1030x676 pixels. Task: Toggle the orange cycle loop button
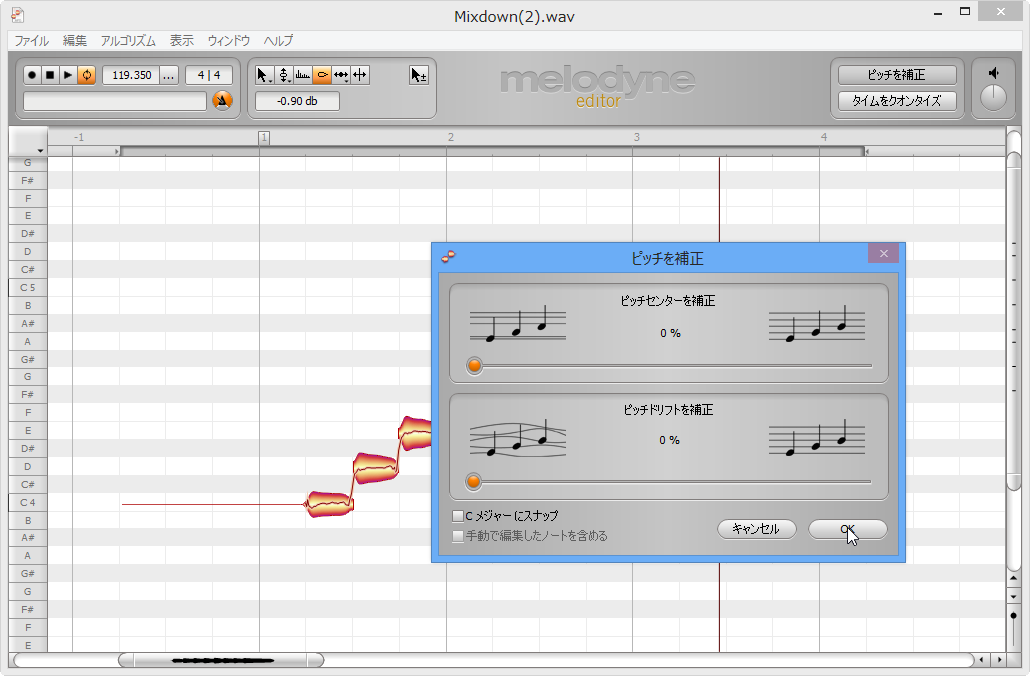click(x=87, y=75)
